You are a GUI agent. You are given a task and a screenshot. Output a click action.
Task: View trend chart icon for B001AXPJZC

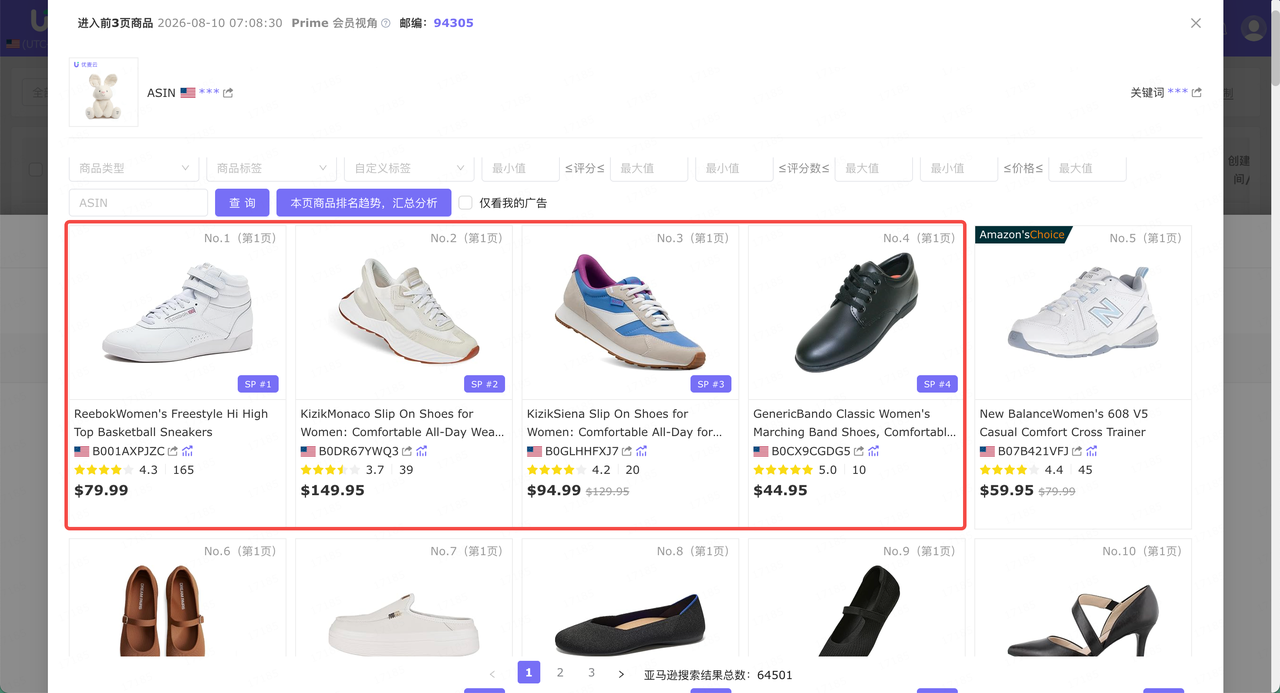click(188, 451)
